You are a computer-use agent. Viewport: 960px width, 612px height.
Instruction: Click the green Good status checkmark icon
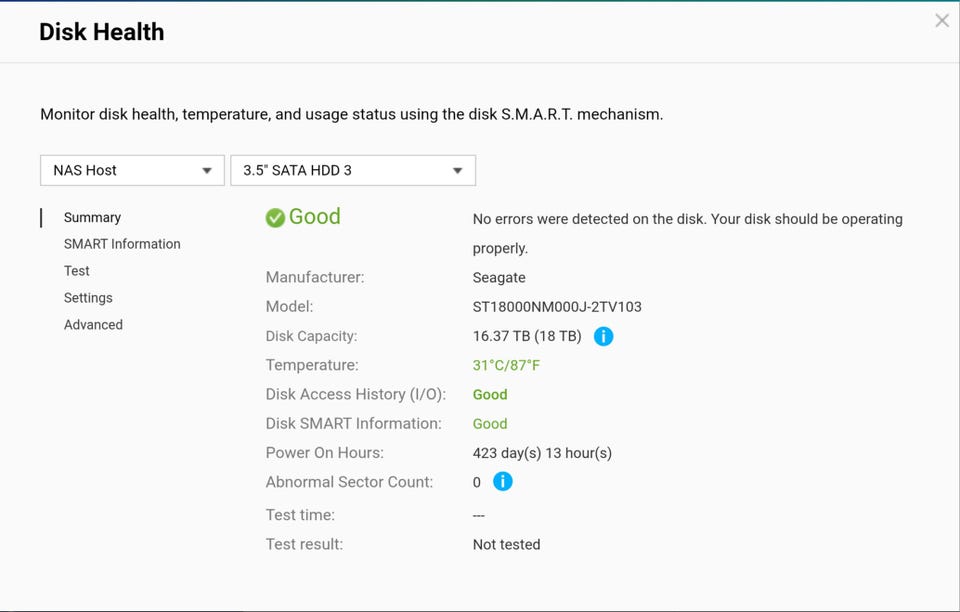click(275, 218)
